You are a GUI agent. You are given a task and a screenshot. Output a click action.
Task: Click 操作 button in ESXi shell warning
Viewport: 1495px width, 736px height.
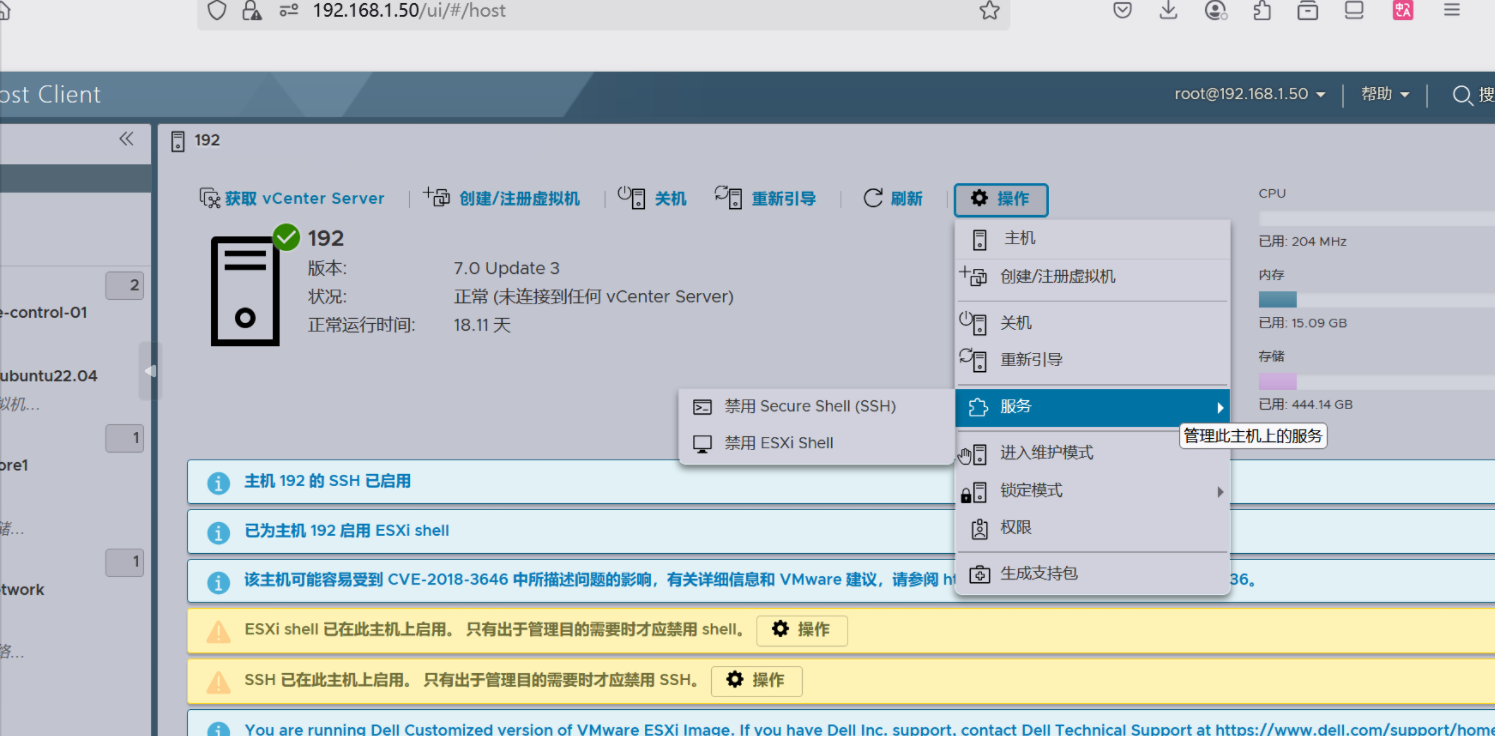(x=802, y=630)
